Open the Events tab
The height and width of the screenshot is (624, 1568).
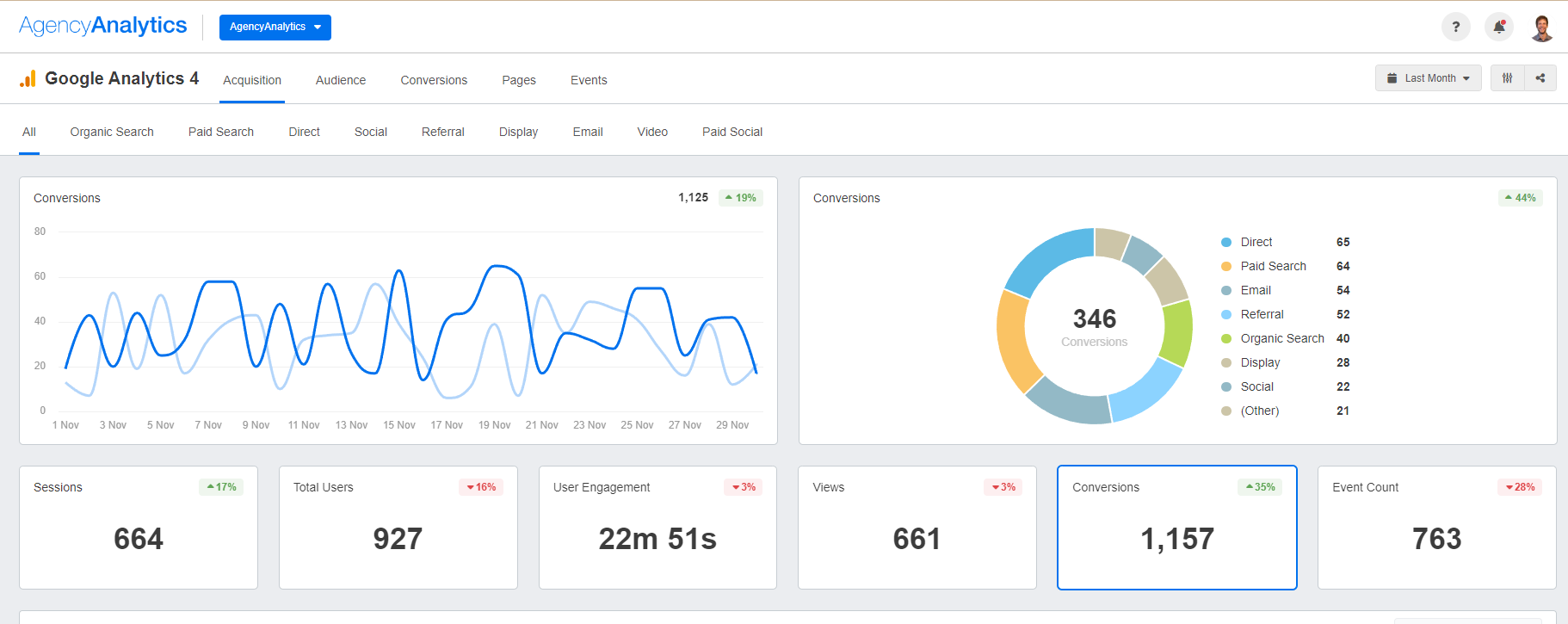pyautogui.click(x=589, y=80)
